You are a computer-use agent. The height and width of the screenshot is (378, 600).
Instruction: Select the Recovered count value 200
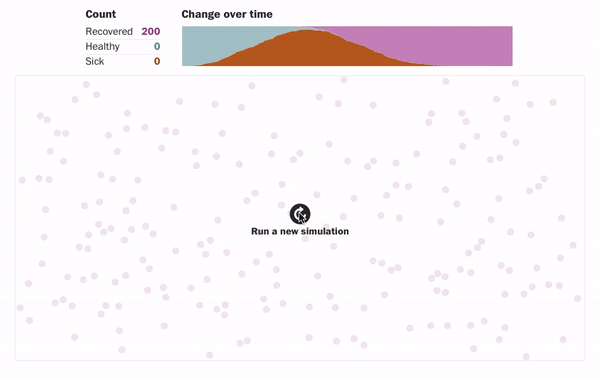pos(151,31)
